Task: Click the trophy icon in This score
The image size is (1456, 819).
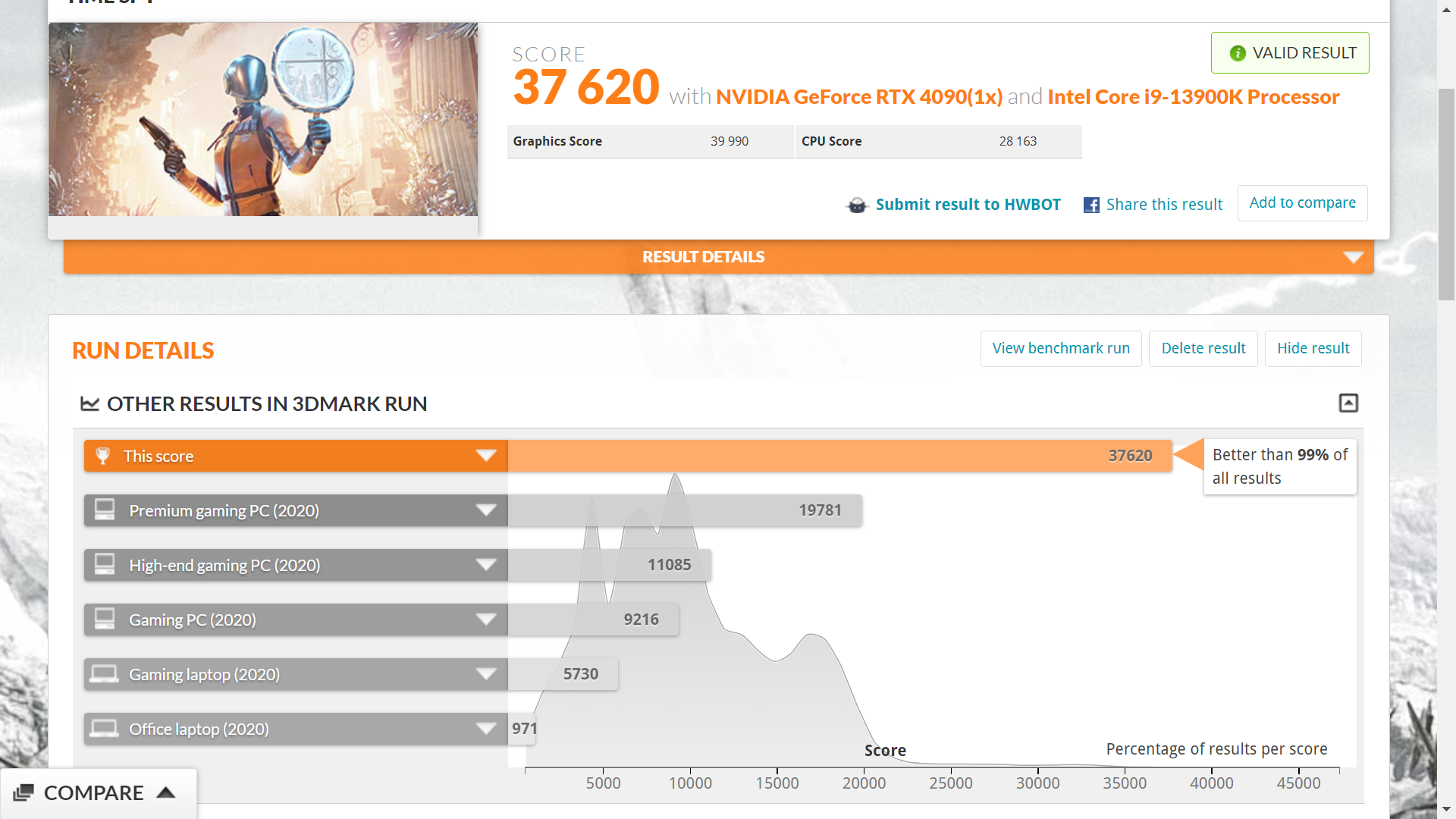Action: pos(103,456)
